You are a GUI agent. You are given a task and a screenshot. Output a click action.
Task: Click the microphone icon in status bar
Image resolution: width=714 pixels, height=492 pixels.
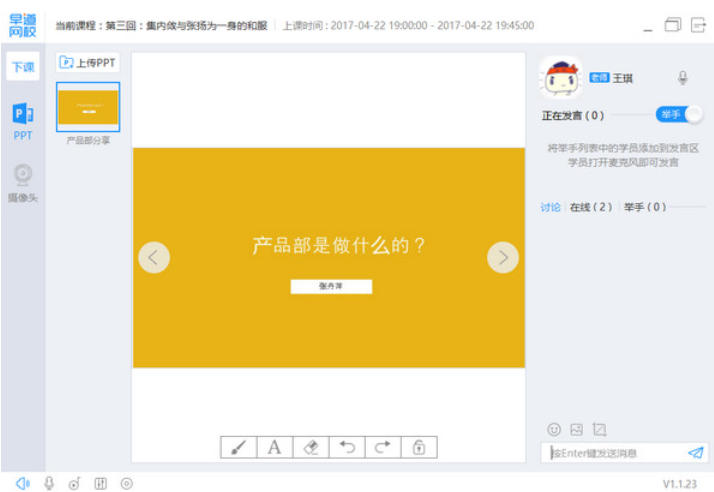(49, 483)
